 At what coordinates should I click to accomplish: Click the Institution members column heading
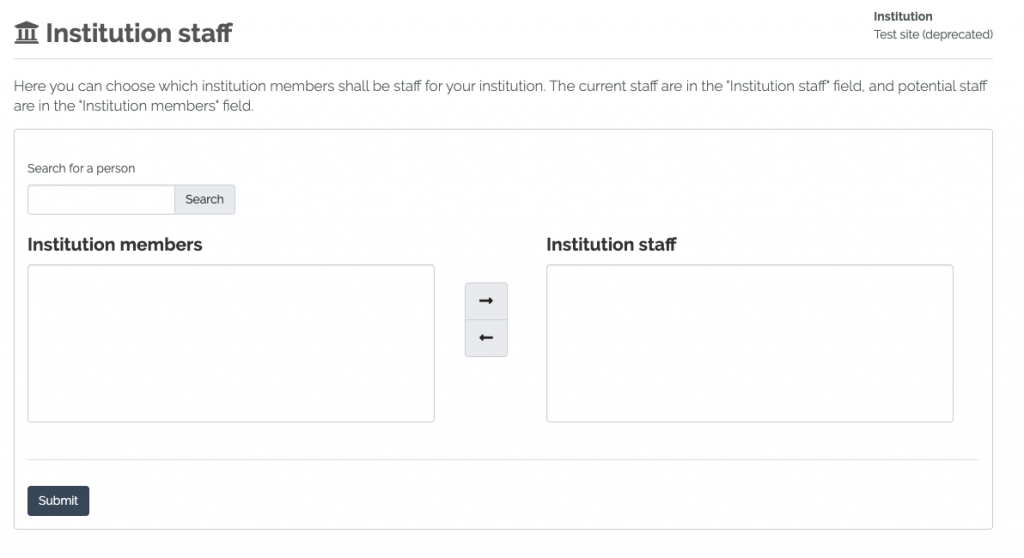115,245
